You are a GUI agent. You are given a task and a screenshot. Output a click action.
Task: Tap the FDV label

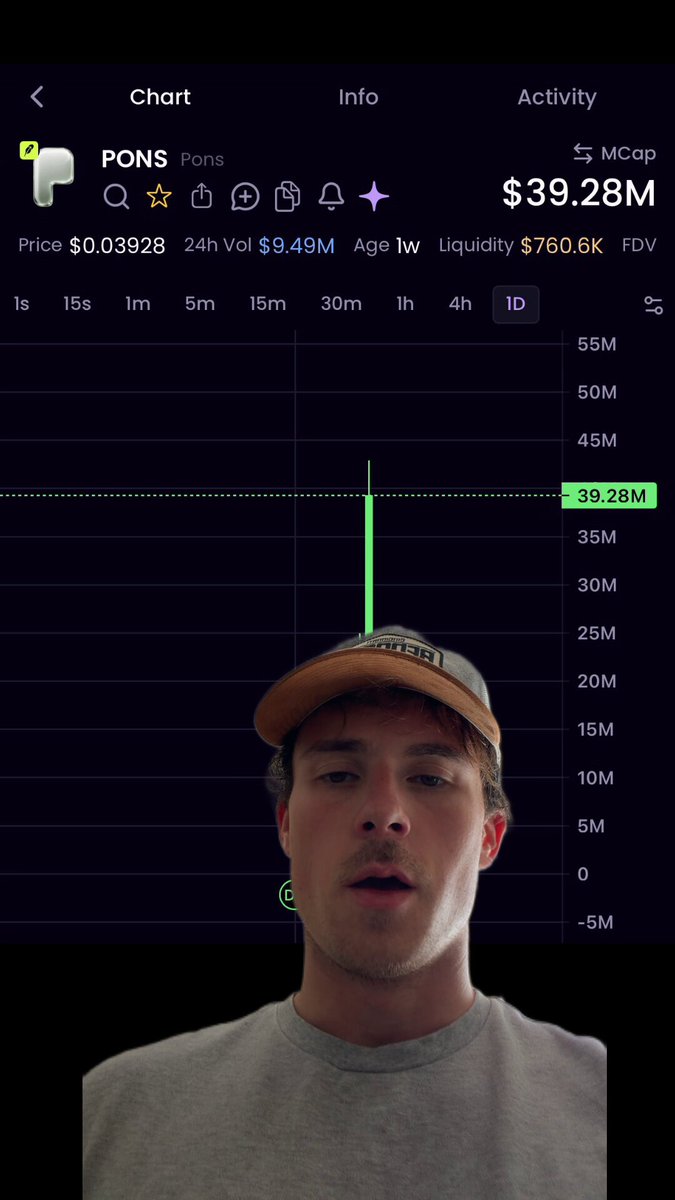(639, 245)
